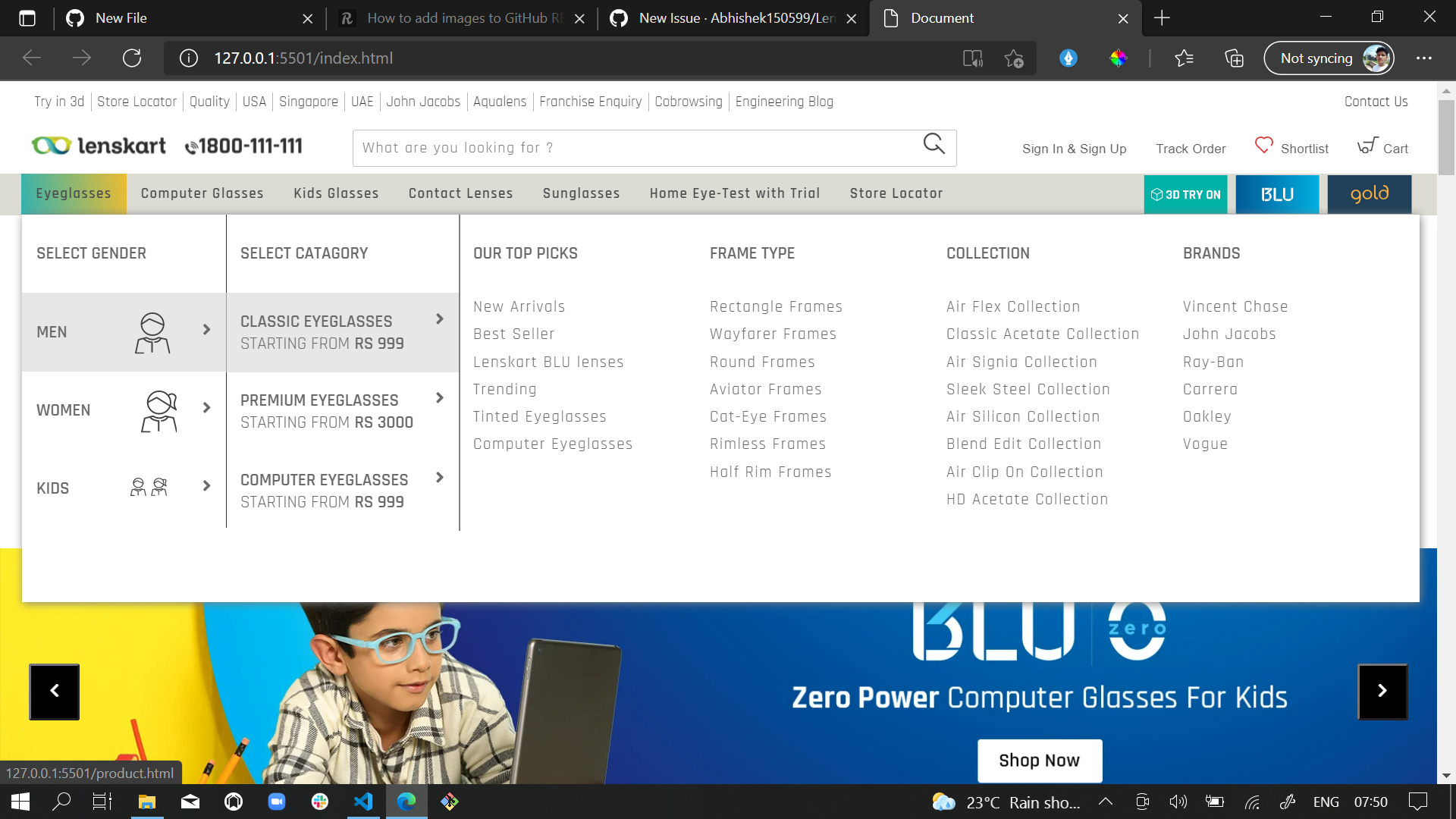Image resolution: width=1456 pixels, height=819 pixels.
Task: Click the next banner arrow
Action: tap(1382, 691)
